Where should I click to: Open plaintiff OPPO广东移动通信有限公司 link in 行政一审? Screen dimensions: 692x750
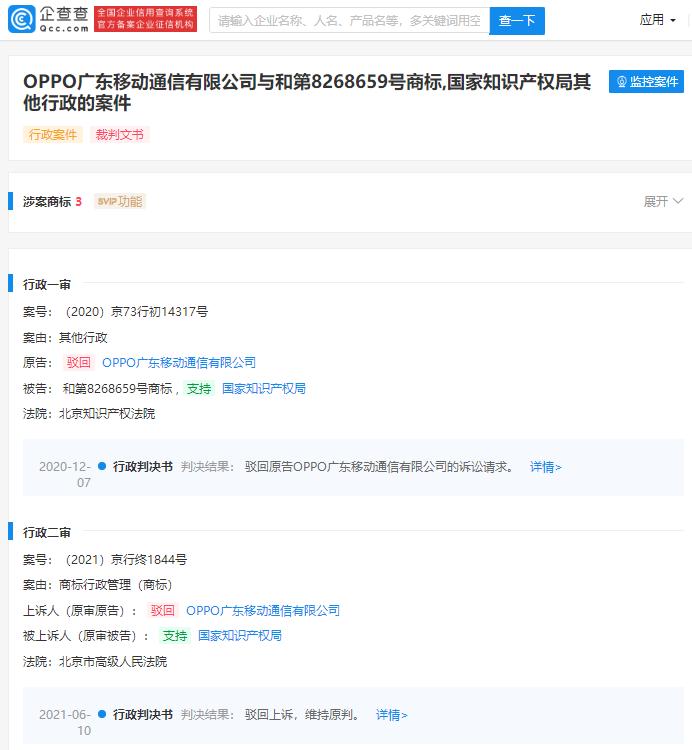tap(179, 363)
